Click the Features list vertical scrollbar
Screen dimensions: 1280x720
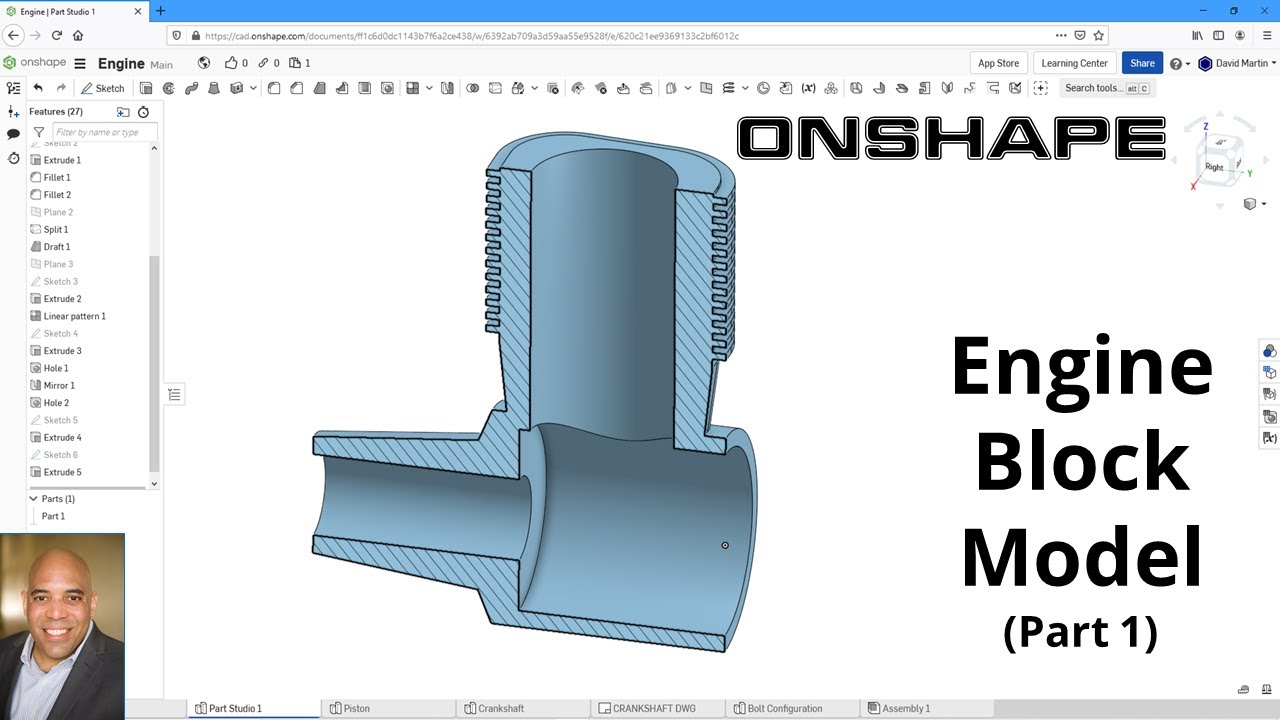(154, 364)
